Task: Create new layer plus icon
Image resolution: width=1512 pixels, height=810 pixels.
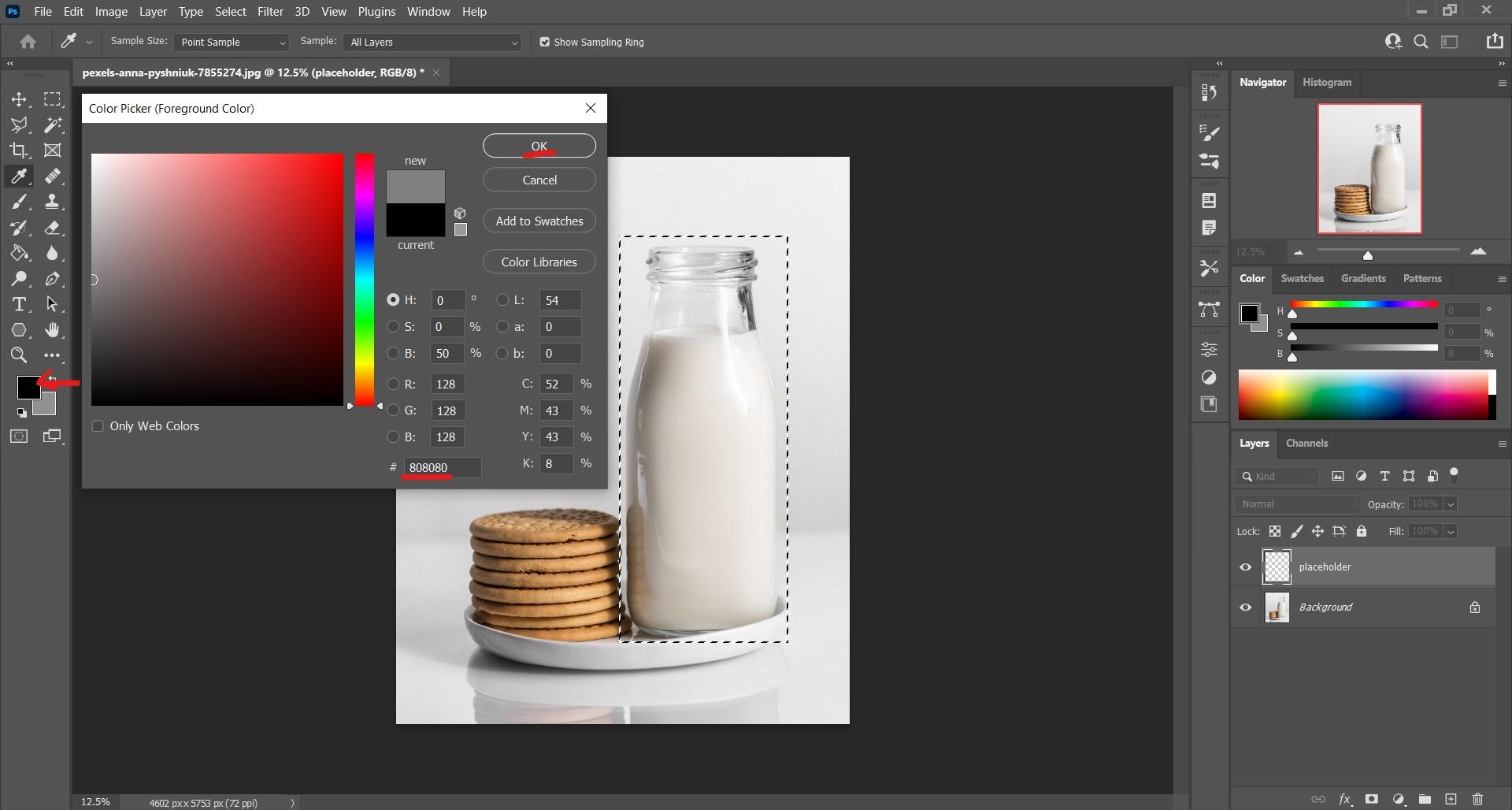Action: [x=1451, y=799]
